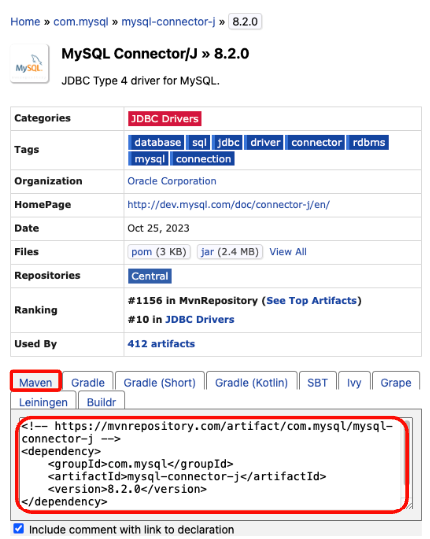
Task: Click the 'MySQL Connector/J » 8.2.0' heading
Action: pos(155,54)
